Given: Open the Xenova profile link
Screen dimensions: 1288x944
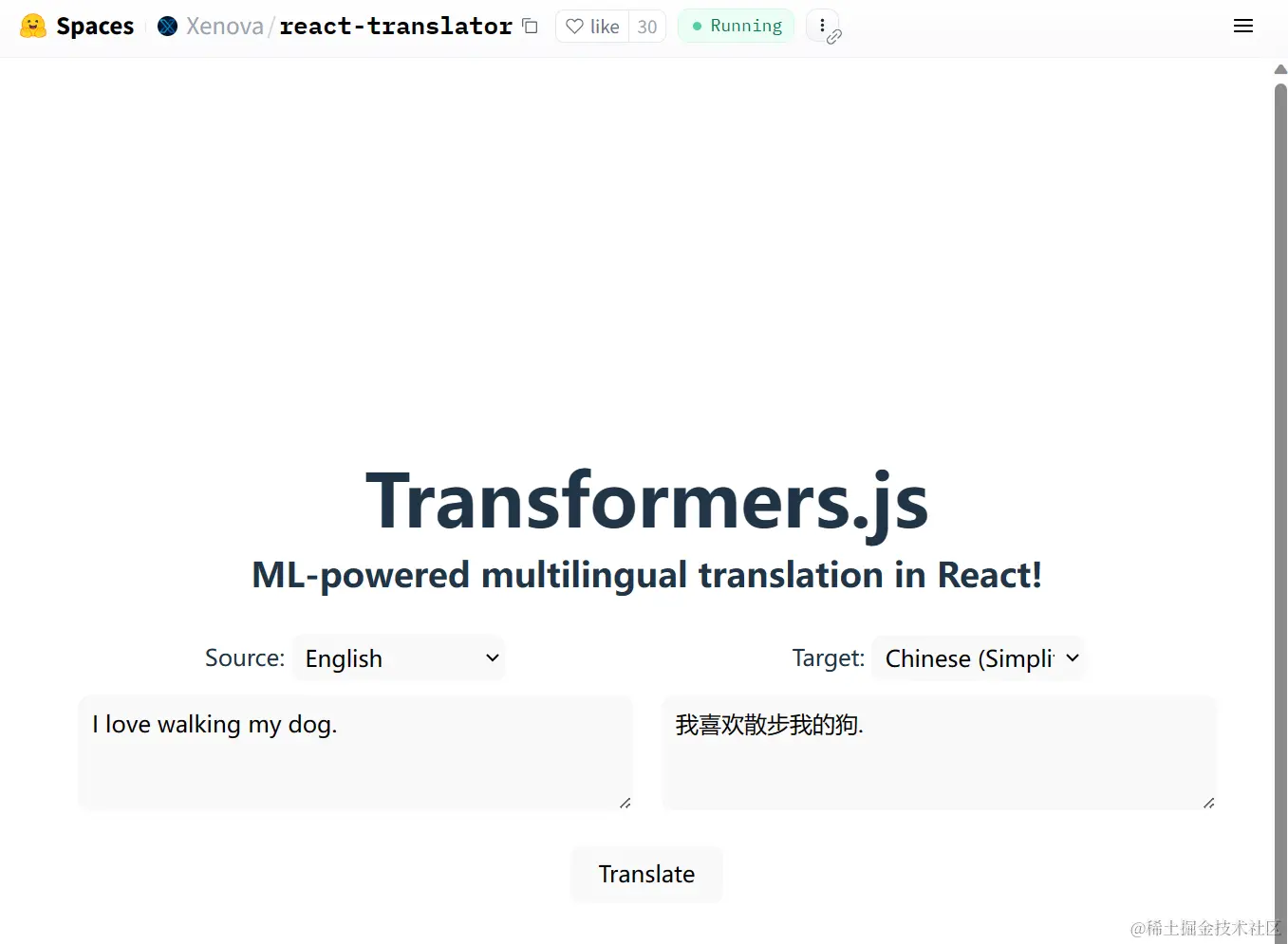Looking at the screenshot, I should tap(224, 27).
